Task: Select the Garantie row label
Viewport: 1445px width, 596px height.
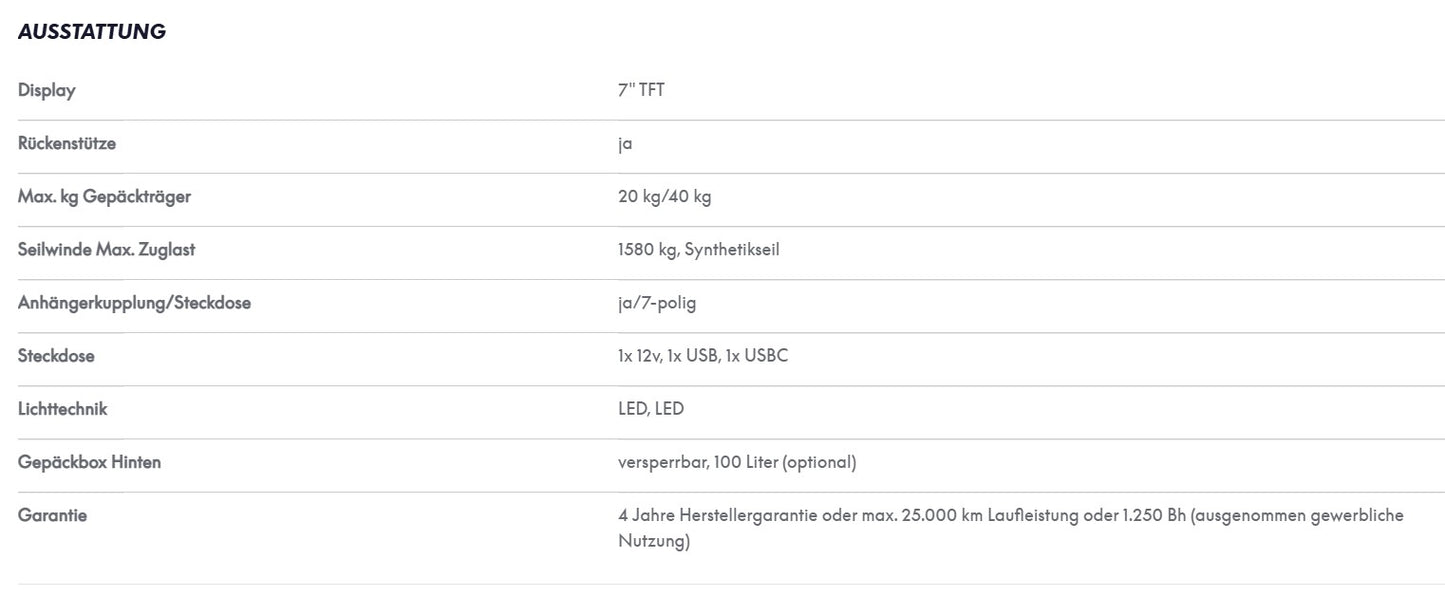Action: pyautogui.click(x=53, y=515)
